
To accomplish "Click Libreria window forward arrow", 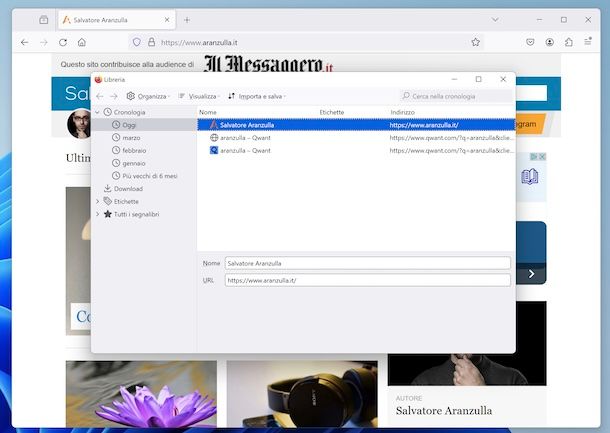I will pos(114,96).
